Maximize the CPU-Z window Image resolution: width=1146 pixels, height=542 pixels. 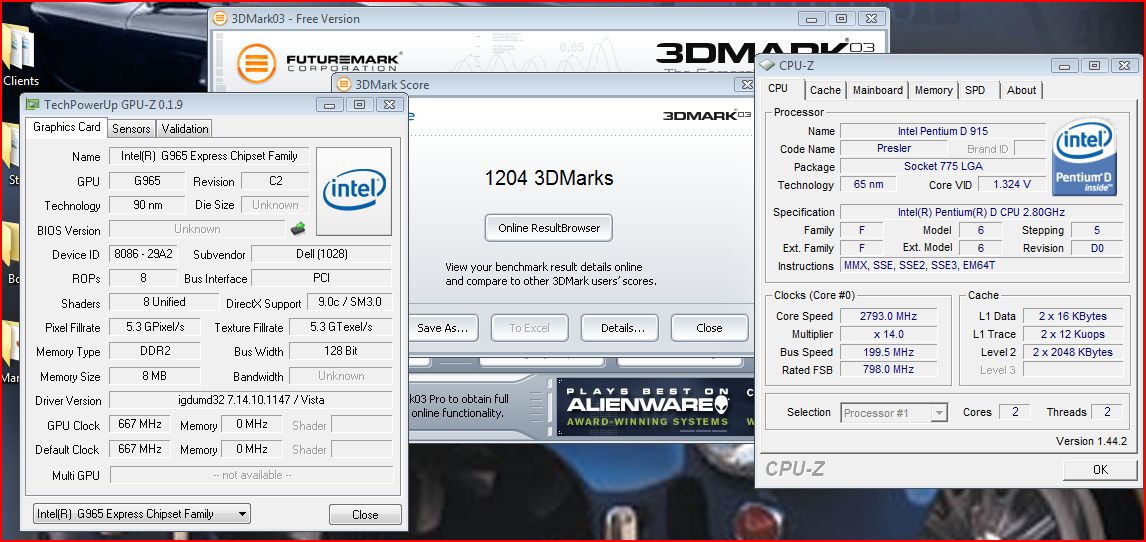[1093, 65]
